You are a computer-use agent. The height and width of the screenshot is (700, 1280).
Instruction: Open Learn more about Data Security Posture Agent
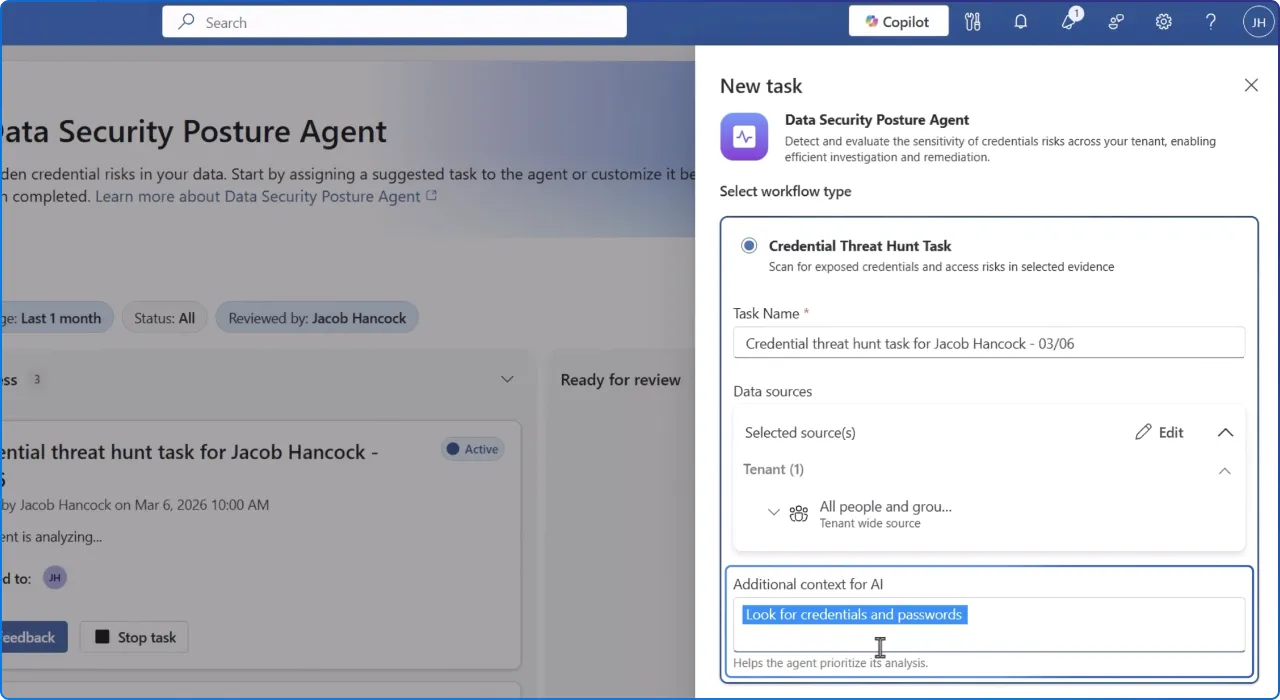pyautogui.click(x=256, y=196)
